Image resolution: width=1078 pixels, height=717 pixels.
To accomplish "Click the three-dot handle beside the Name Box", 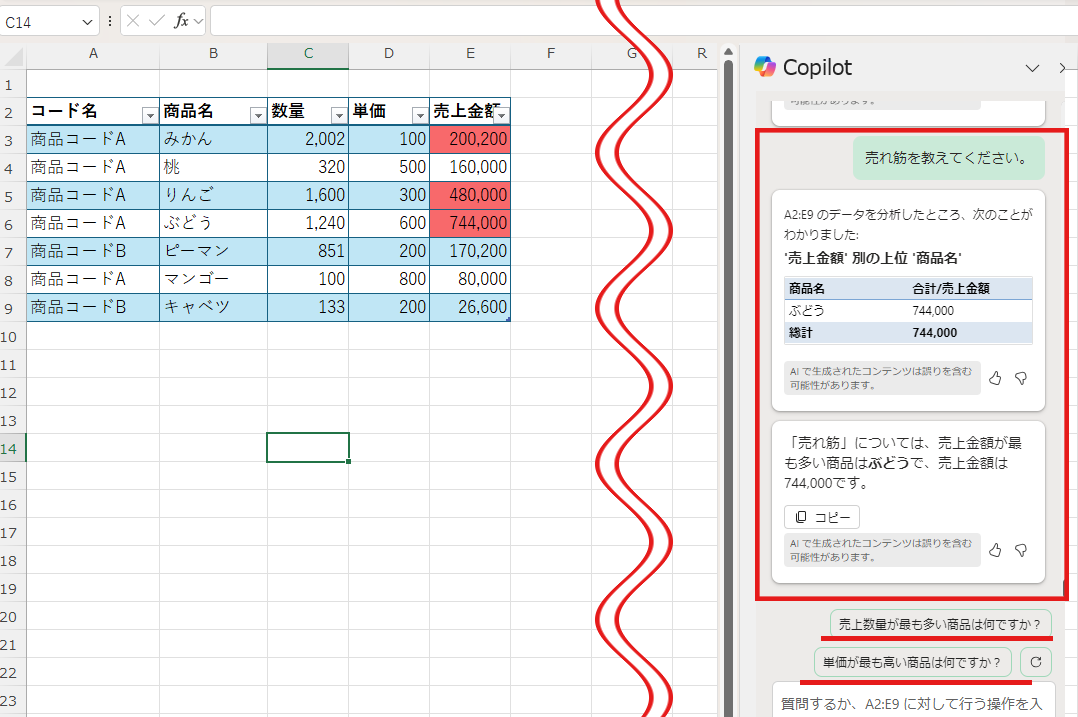I will tap(109, 21).
